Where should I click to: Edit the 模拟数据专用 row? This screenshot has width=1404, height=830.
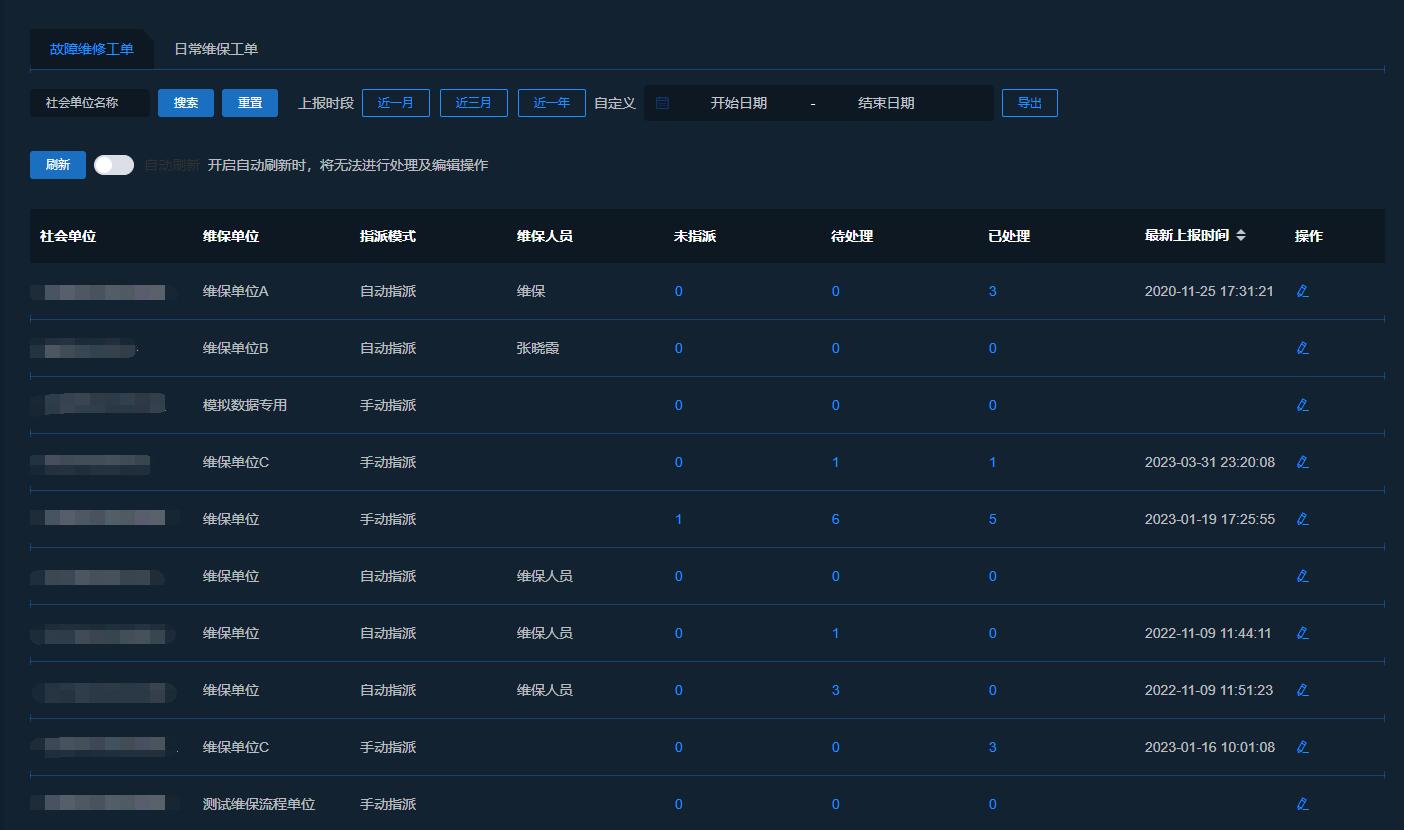tap(1302, 405)
